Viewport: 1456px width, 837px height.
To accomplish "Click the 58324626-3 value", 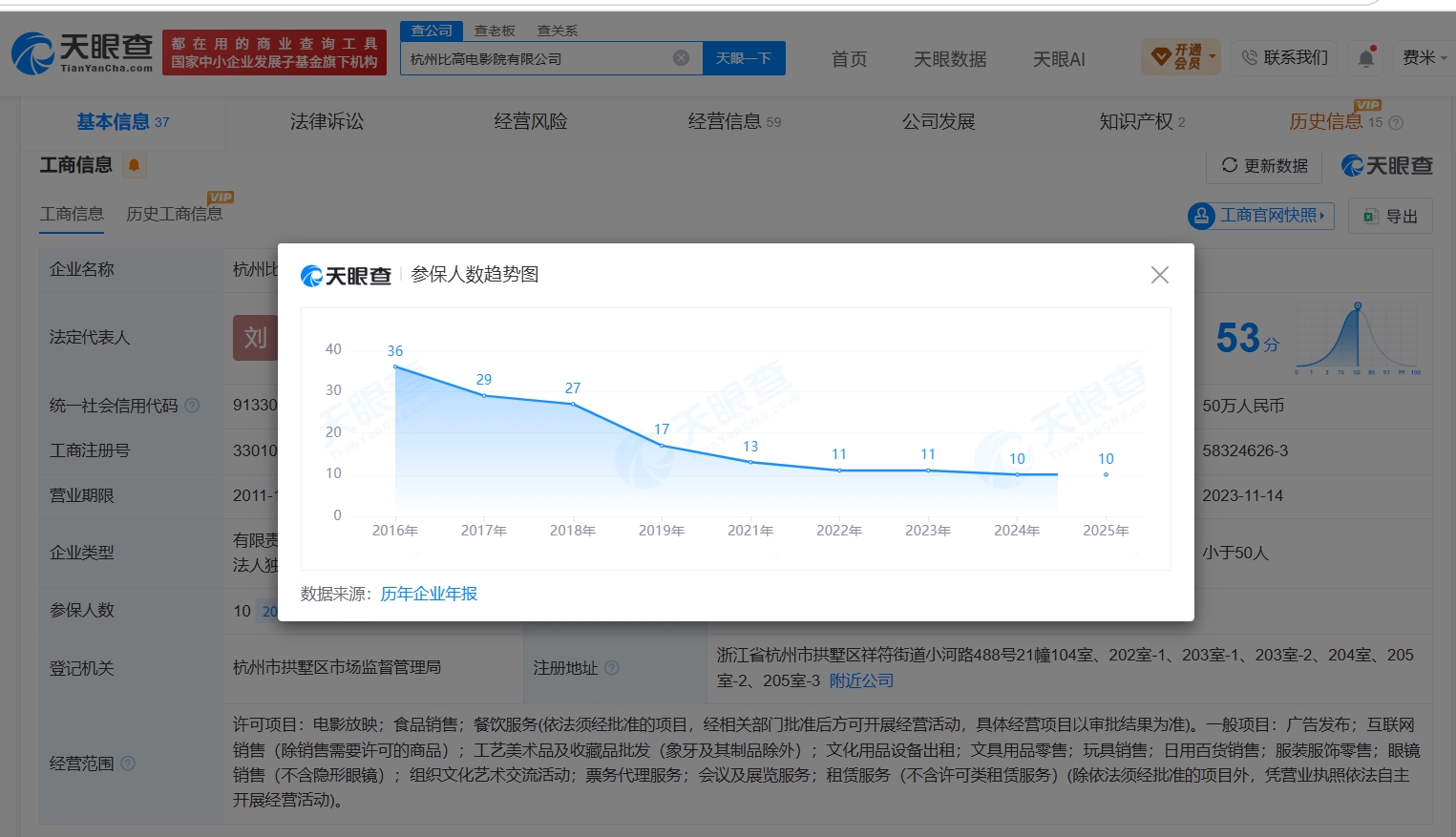I will tap(1245, 450).
